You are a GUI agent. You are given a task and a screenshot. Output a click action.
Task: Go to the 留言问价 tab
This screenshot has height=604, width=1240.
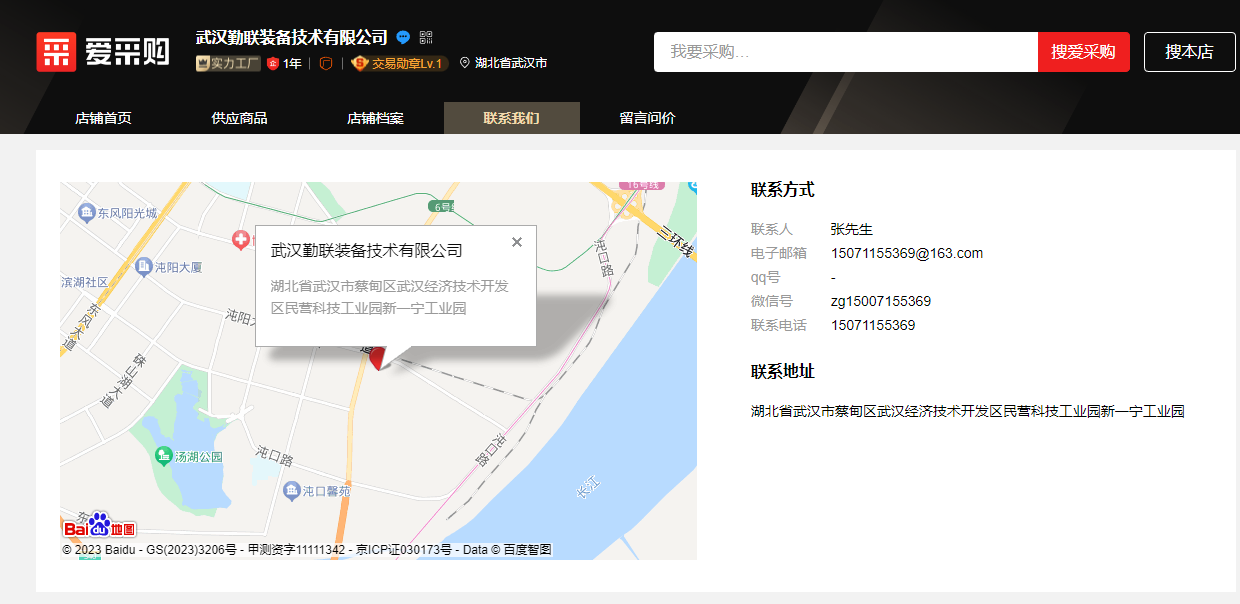pyautogui.click(x=649, y=117)
